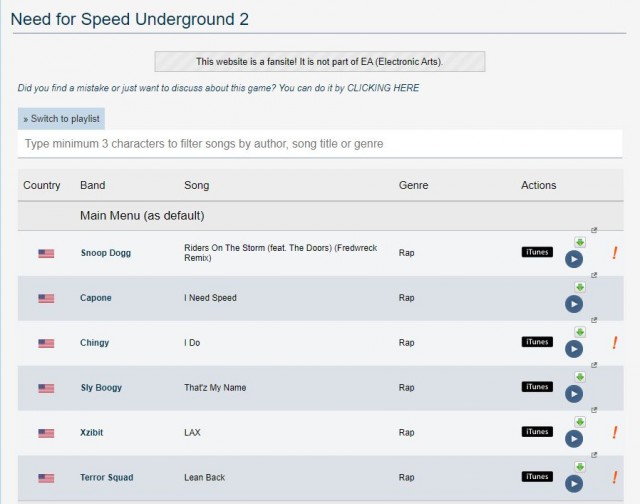Play Xzibit's LAX track
640x504 pixels.
tap(573, 439)
